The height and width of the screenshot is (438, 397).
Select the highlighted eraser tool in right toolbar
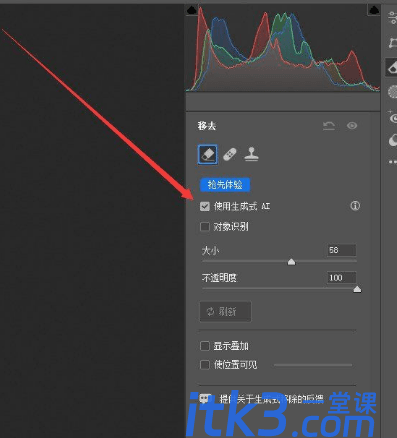click(x=392, y=68)
